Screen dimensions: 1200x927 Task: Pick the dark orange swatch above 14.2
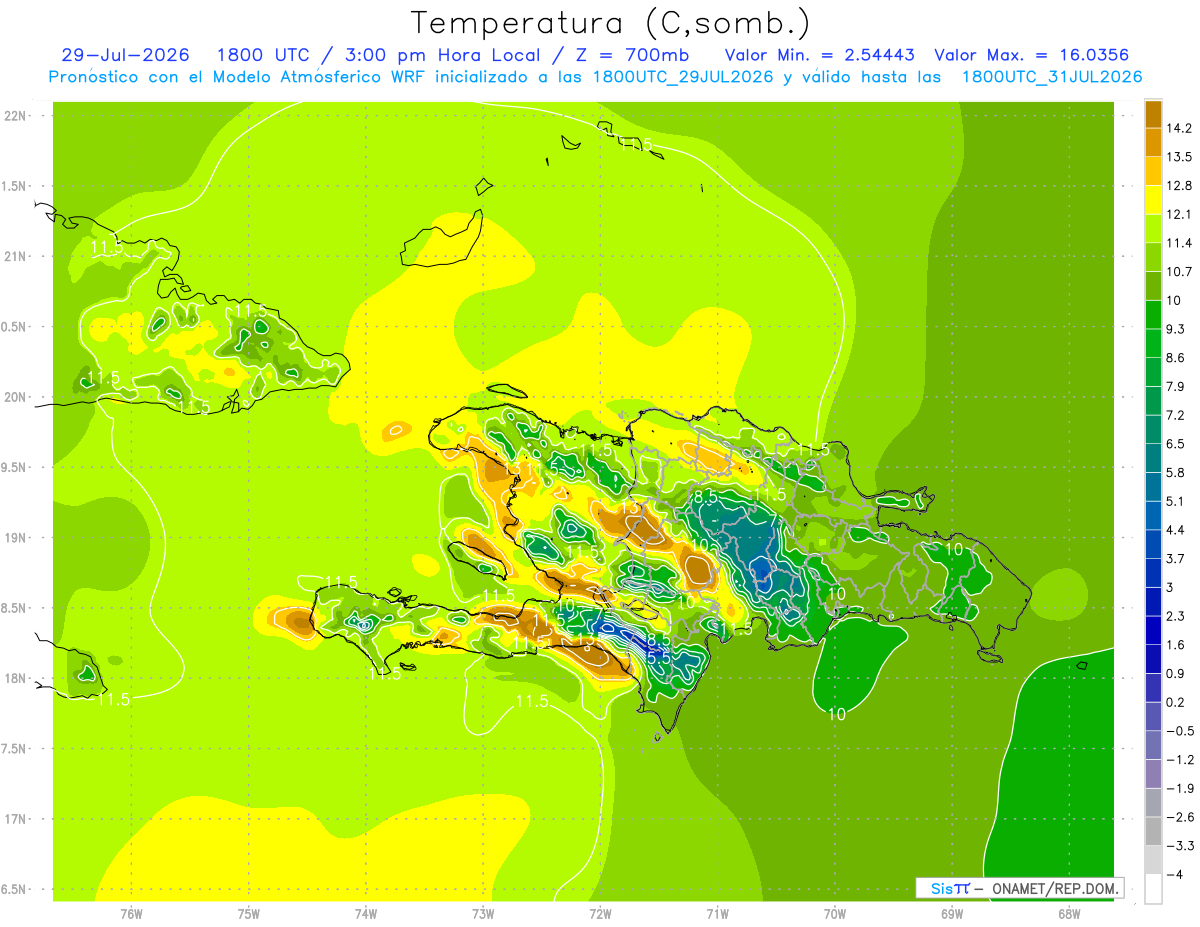(x=1153, y=114)
